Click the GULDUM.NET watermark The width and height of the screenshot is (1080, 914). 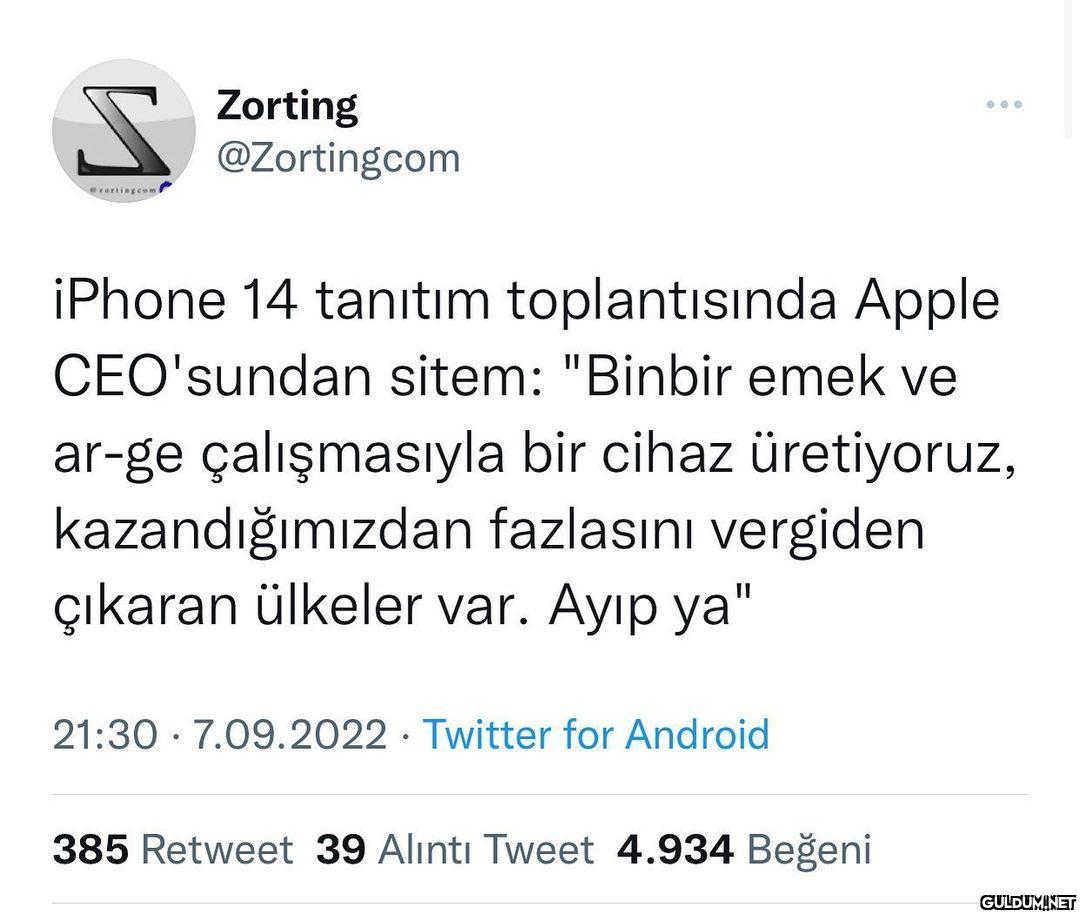(1028, 902)
